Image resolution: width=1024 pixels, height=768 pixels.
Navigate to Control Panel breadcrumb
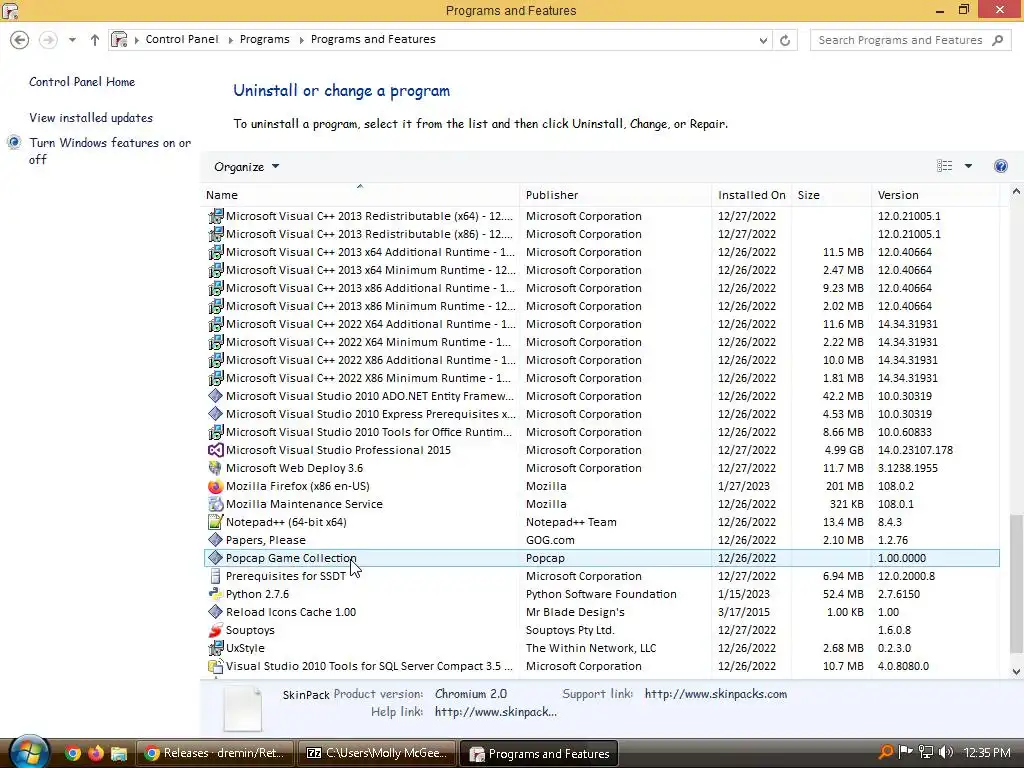(182, 39)
